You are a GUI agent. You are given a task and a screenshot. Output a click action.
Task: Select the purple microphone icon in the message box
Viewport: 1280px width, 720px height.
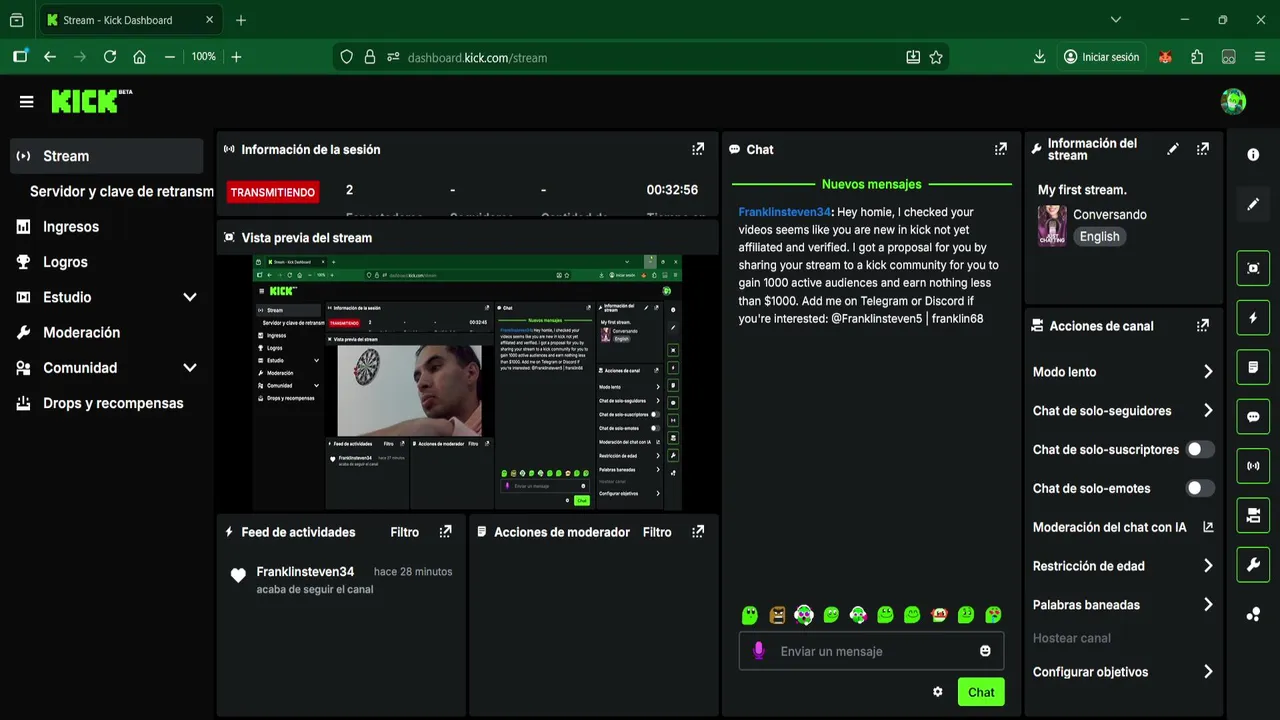pos(759,651)
